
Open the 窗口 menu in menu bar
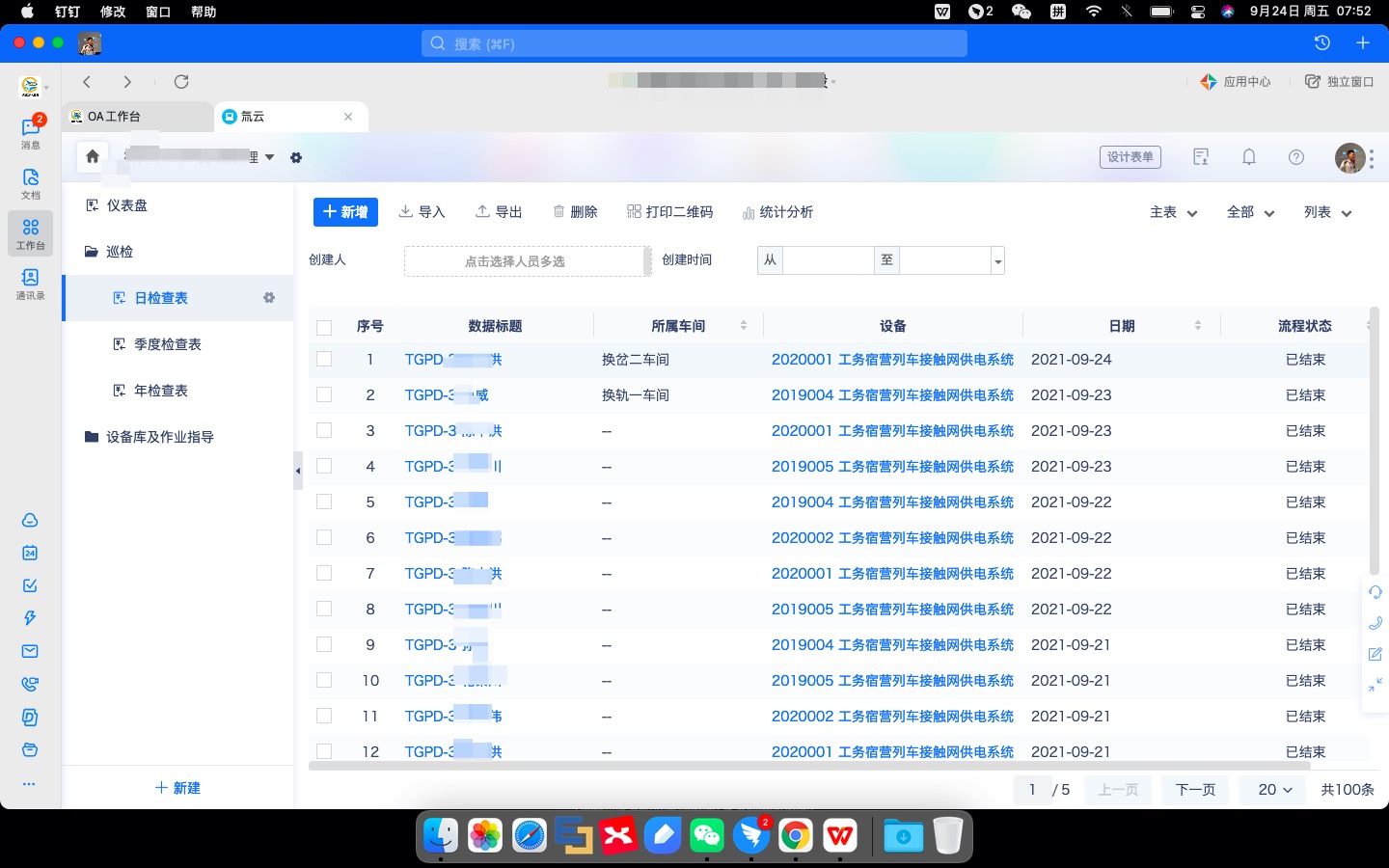[158, 12]
